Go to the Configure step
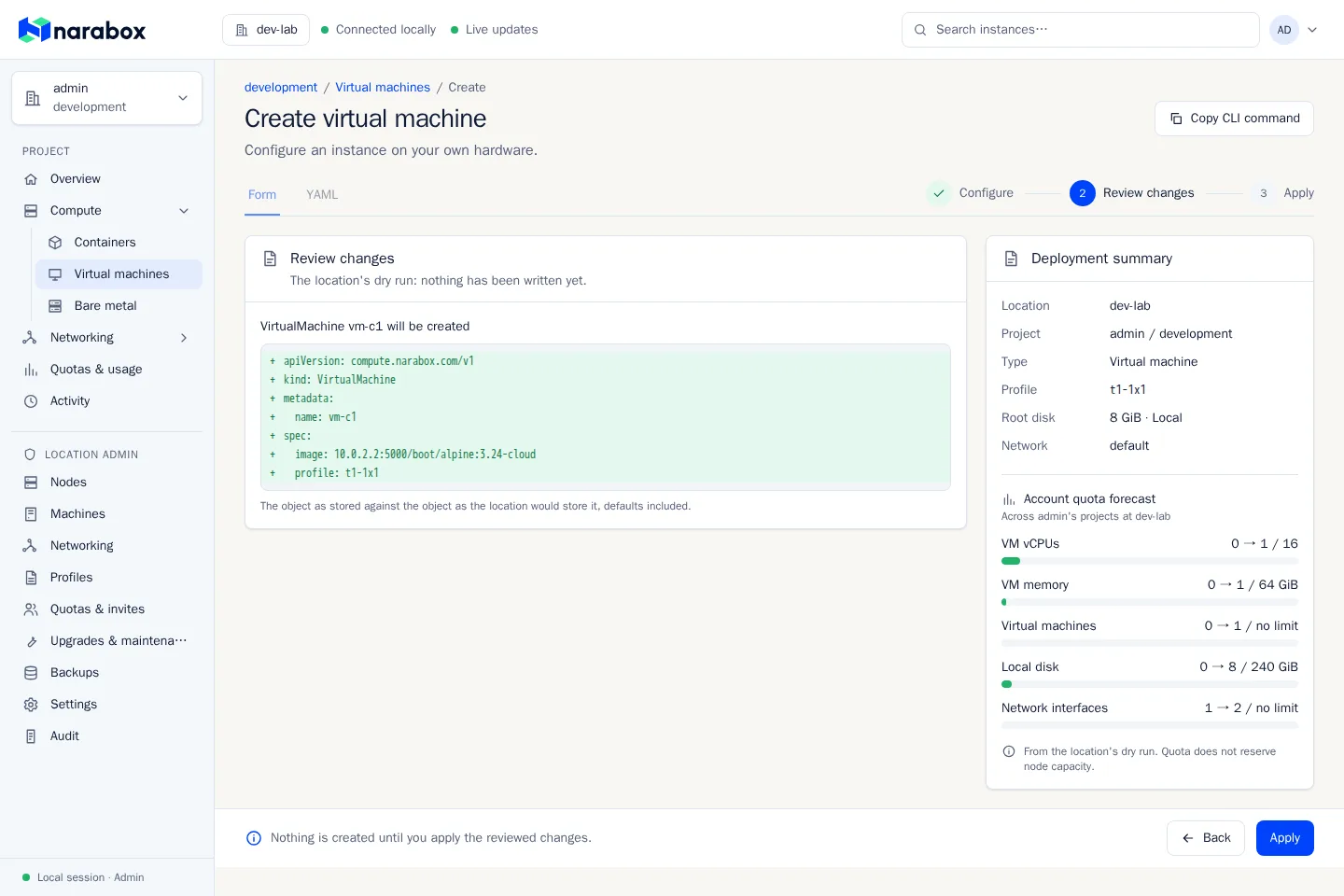The image size is (1344, 896). point(971,193)
